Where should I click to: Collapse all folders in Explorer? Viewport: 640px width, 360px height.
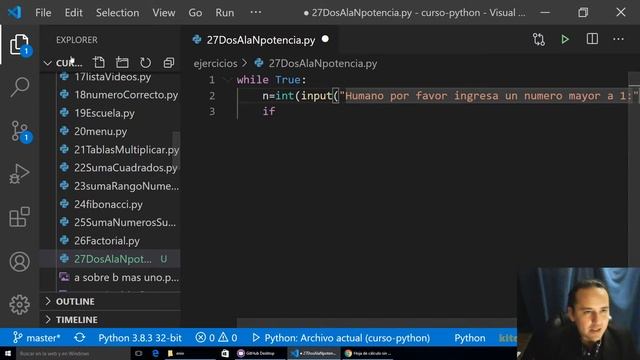coord(169,63)
